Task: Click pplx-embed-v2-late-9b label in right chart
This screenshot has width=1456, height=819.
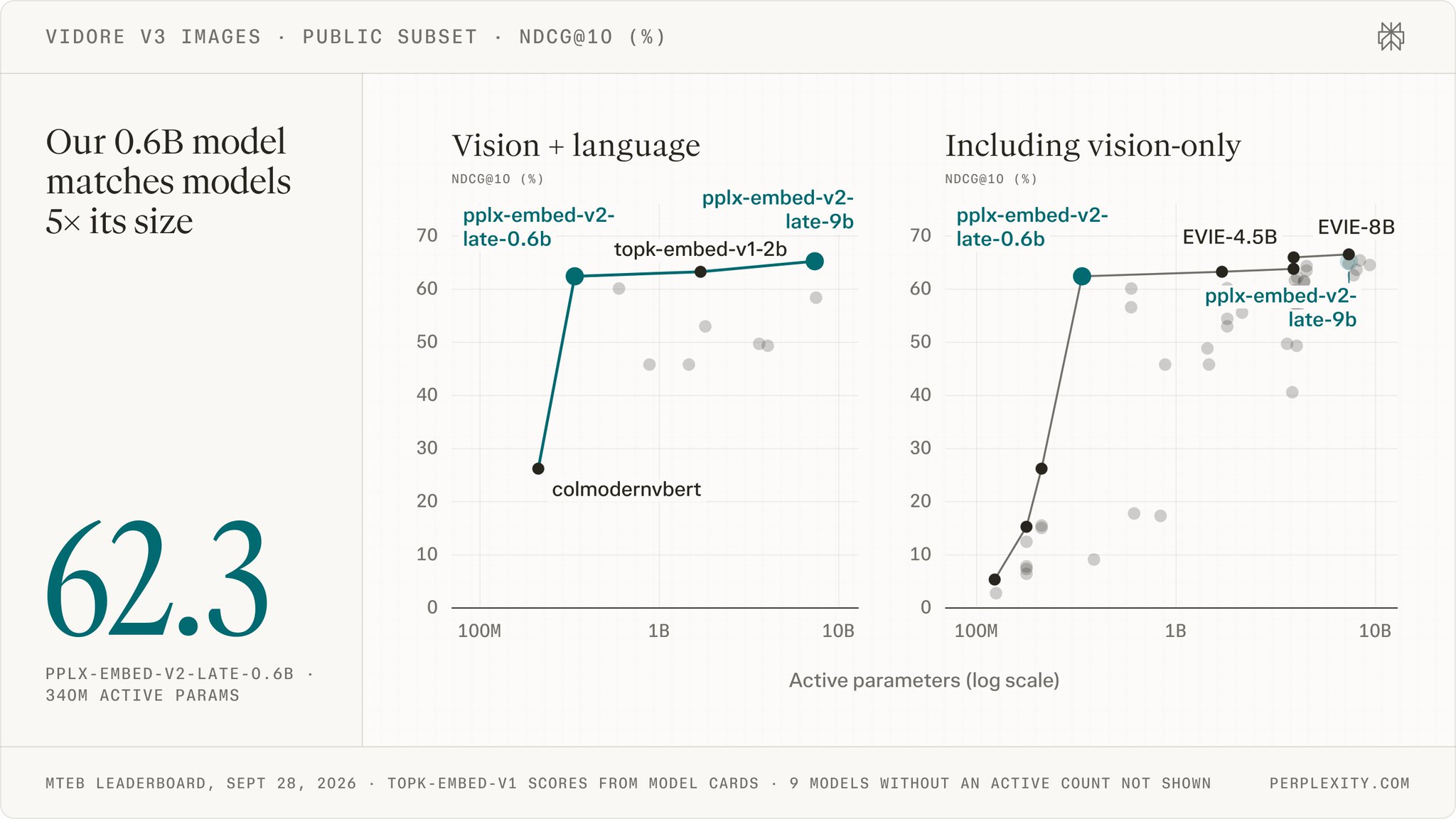Action: 1280,307
